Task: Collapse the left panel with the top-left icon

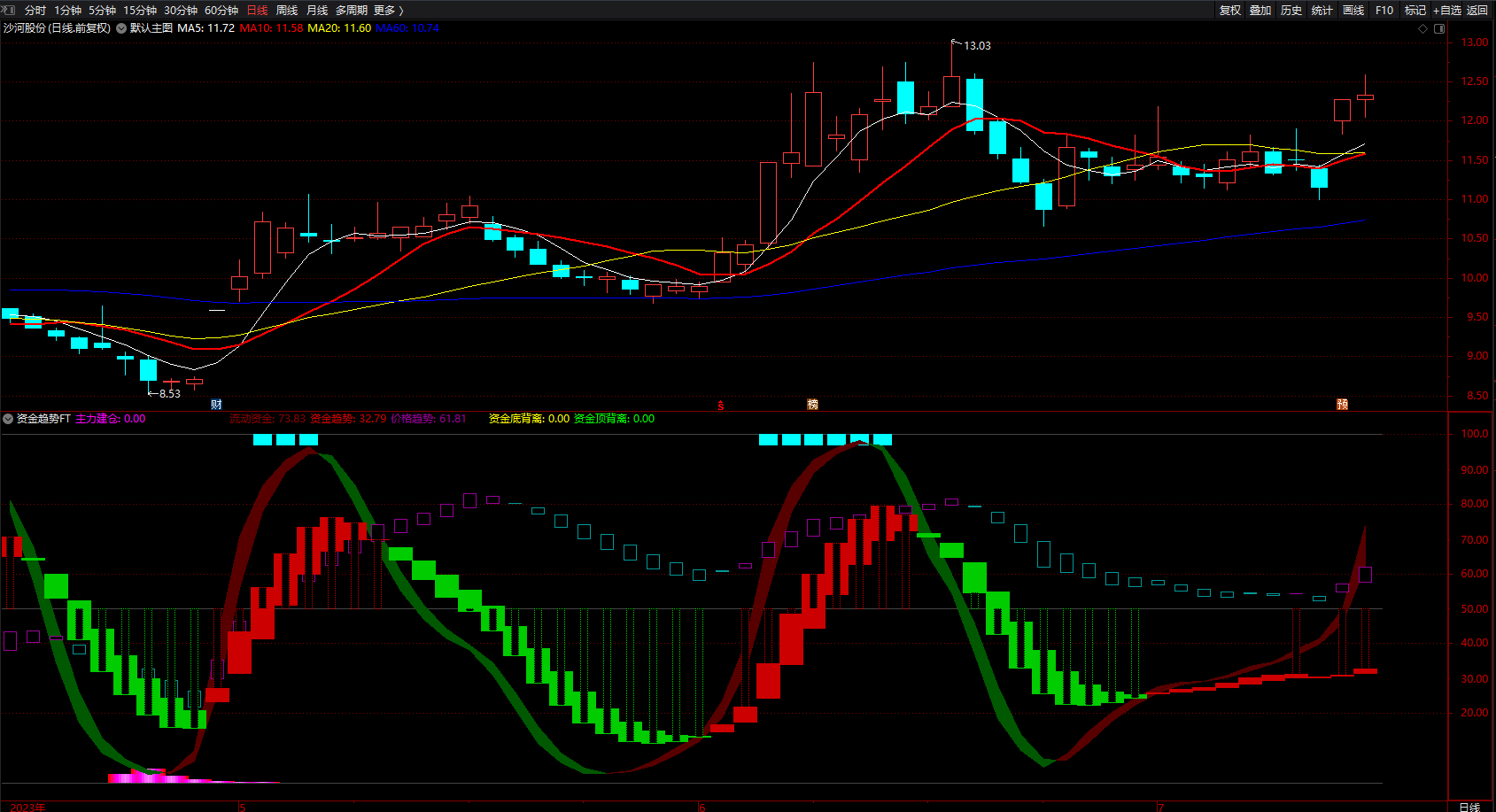Action: [x=9, y=10]
